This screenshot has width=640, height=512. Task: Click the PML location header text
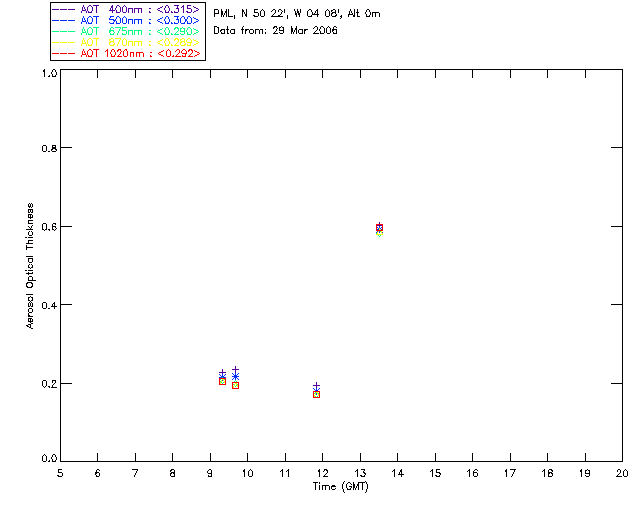(x=297, y=14)
